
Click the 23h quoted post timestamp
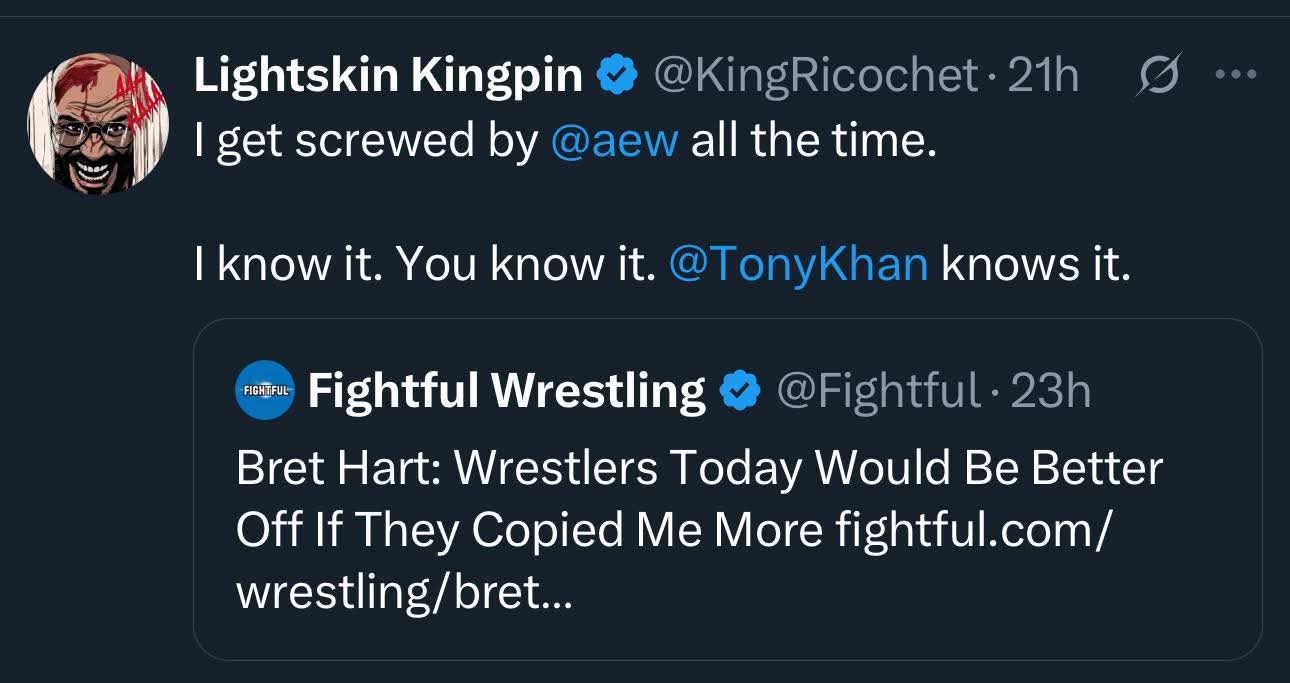coord(1051,390)
